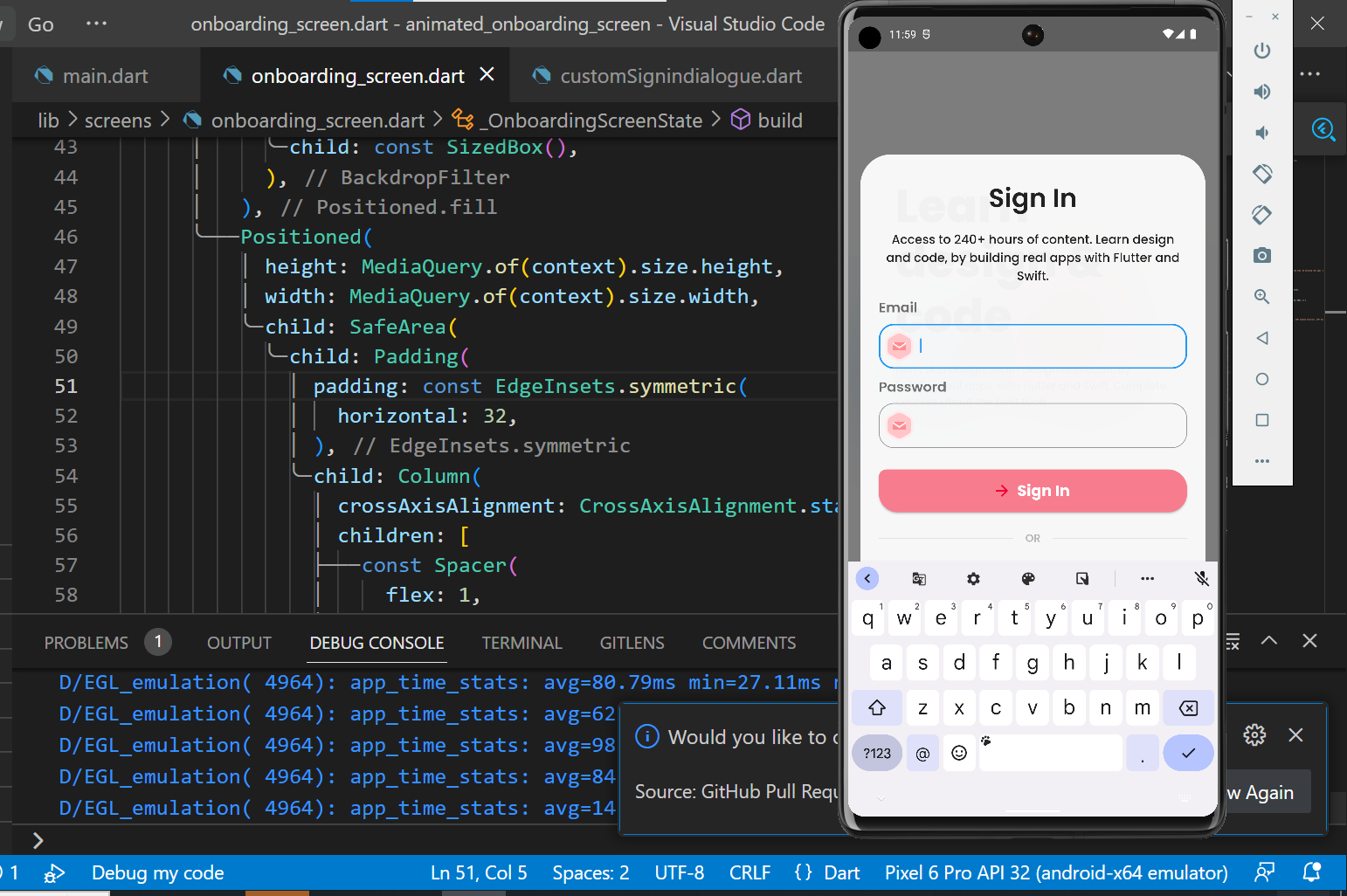Switch to the TERMINAL tab
The height and width of the screenshot is (896, 1347).
pos(522,643)
